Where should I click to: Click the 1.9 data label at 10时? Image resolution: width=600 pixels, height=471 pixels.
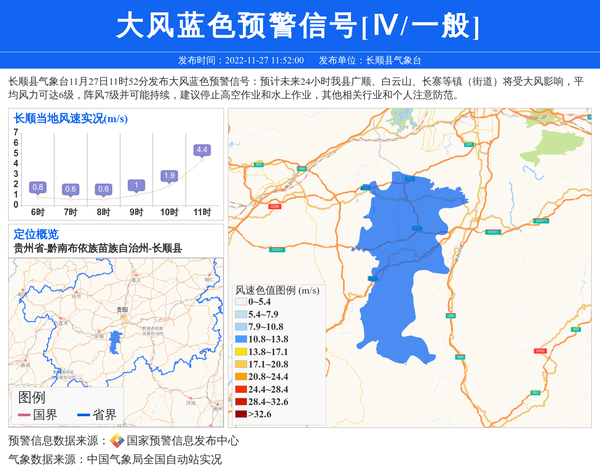tap(169, 176)
